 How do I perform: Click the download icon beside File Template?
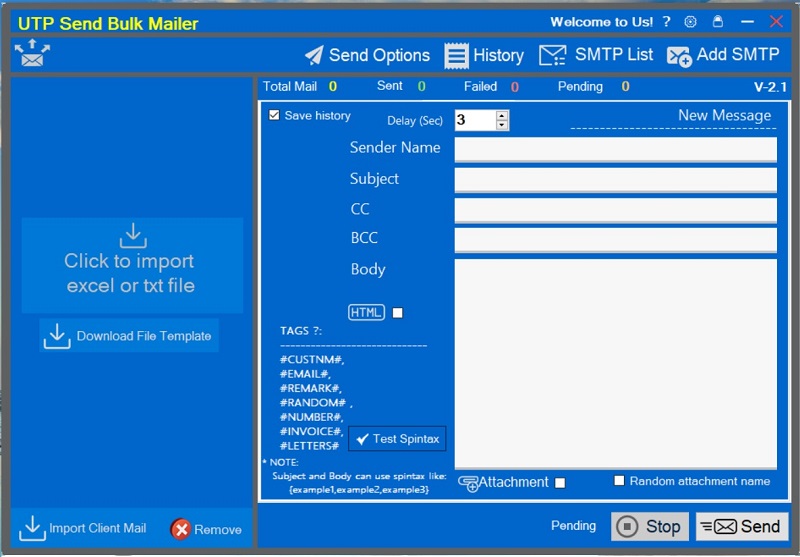(x=57, y=336)
